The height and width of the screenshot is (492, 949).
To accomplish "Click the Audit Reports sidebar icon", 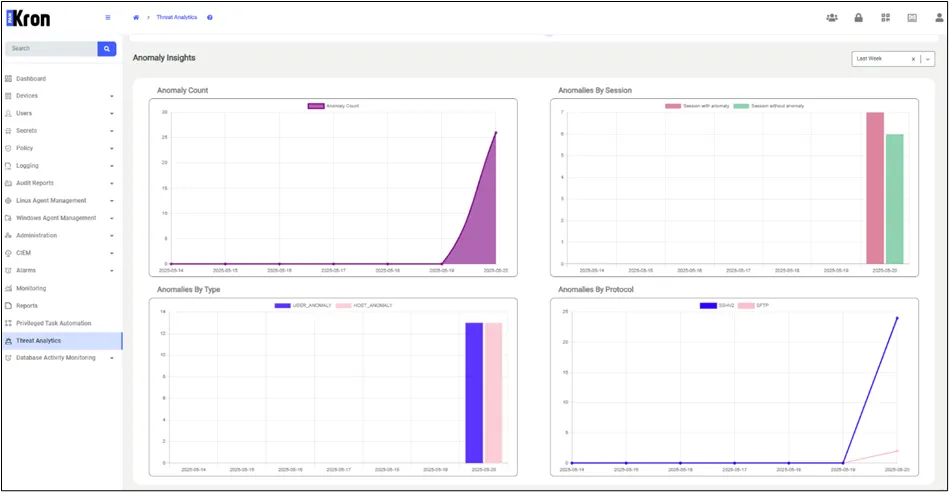I will click(x=8, y=183).
